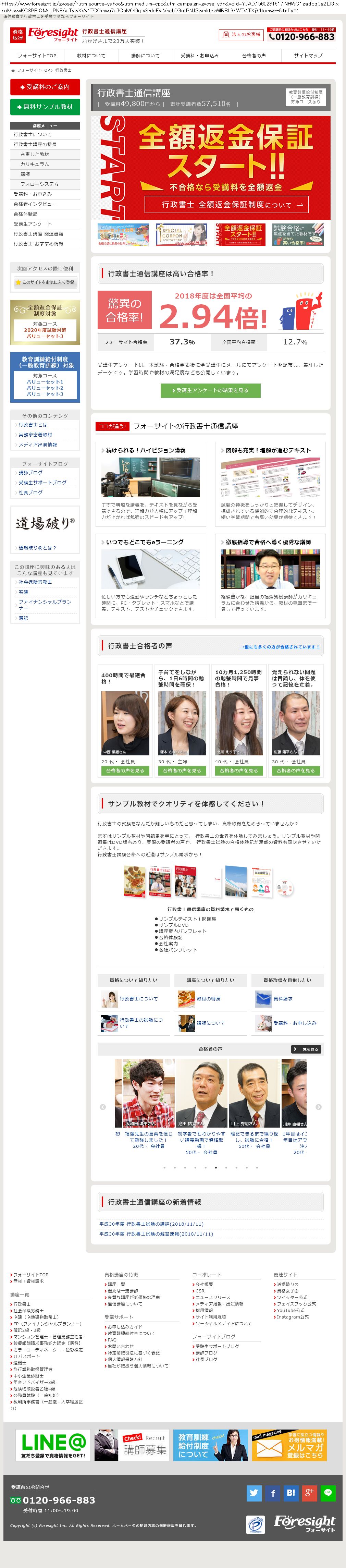Click 全額返金保証制度対象 gold sidebar banner

(45, 322)
